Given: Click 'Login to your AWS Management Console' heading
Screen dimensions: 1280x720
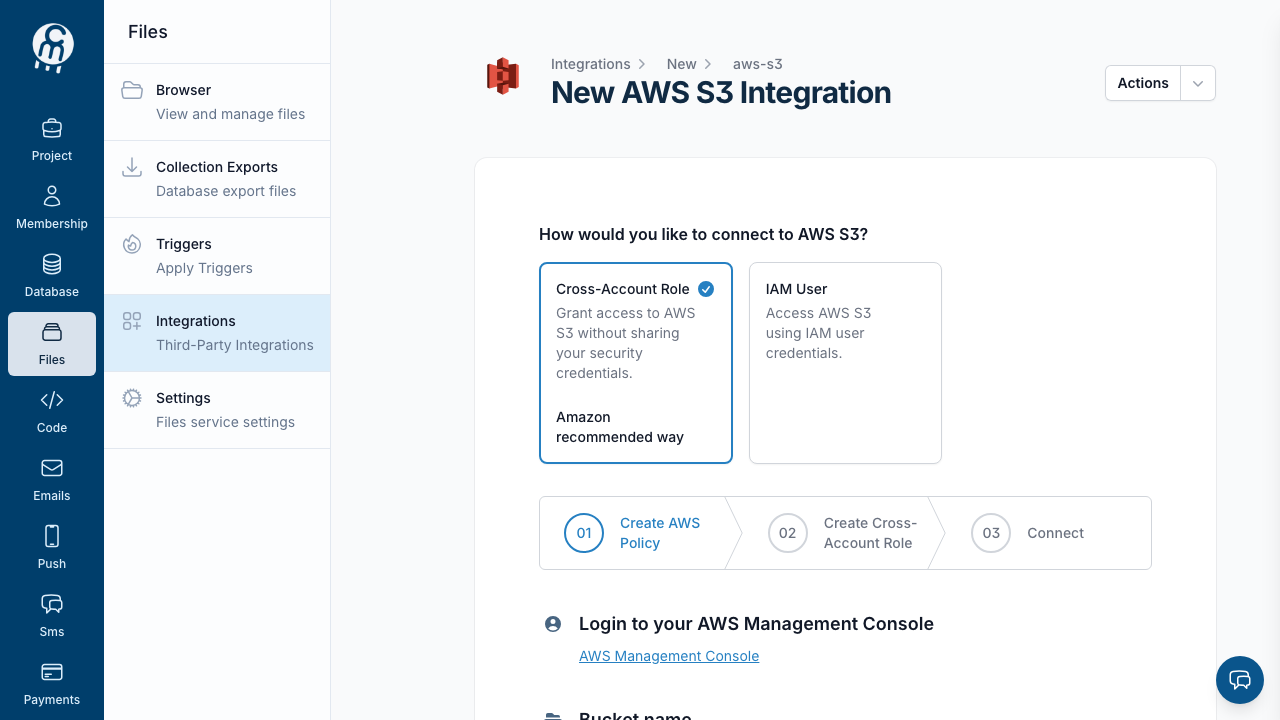Looking at the screenshot, I should point(756,624).
